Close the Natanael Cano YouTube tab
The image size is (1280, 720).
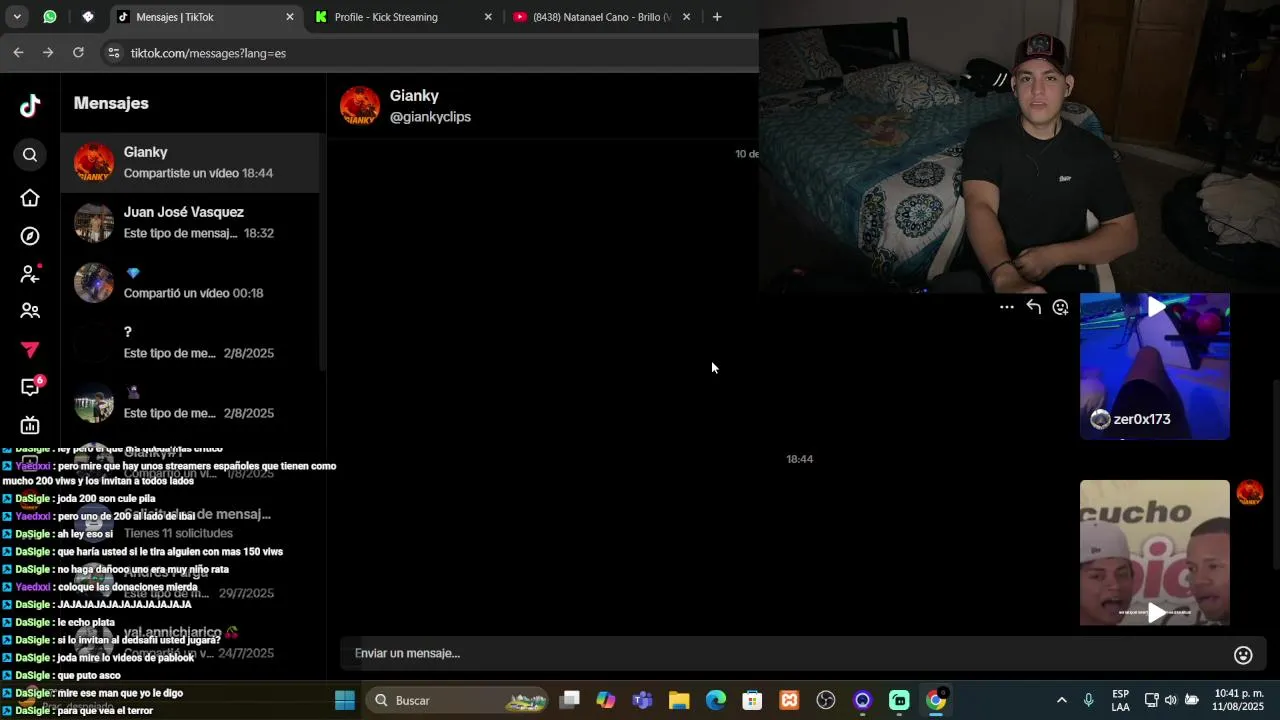[x=686, y=17]
